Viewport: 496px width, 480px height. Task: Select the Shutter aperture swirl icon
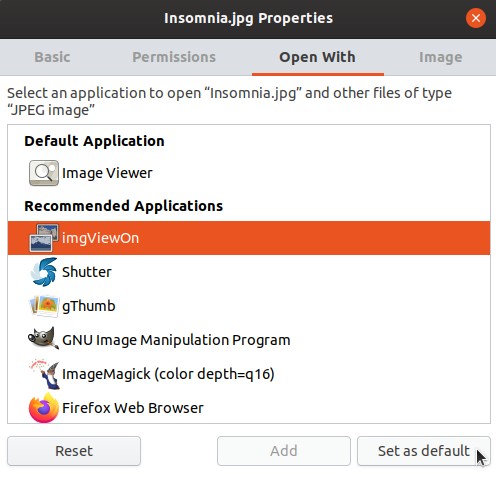[x=44, y=272]
